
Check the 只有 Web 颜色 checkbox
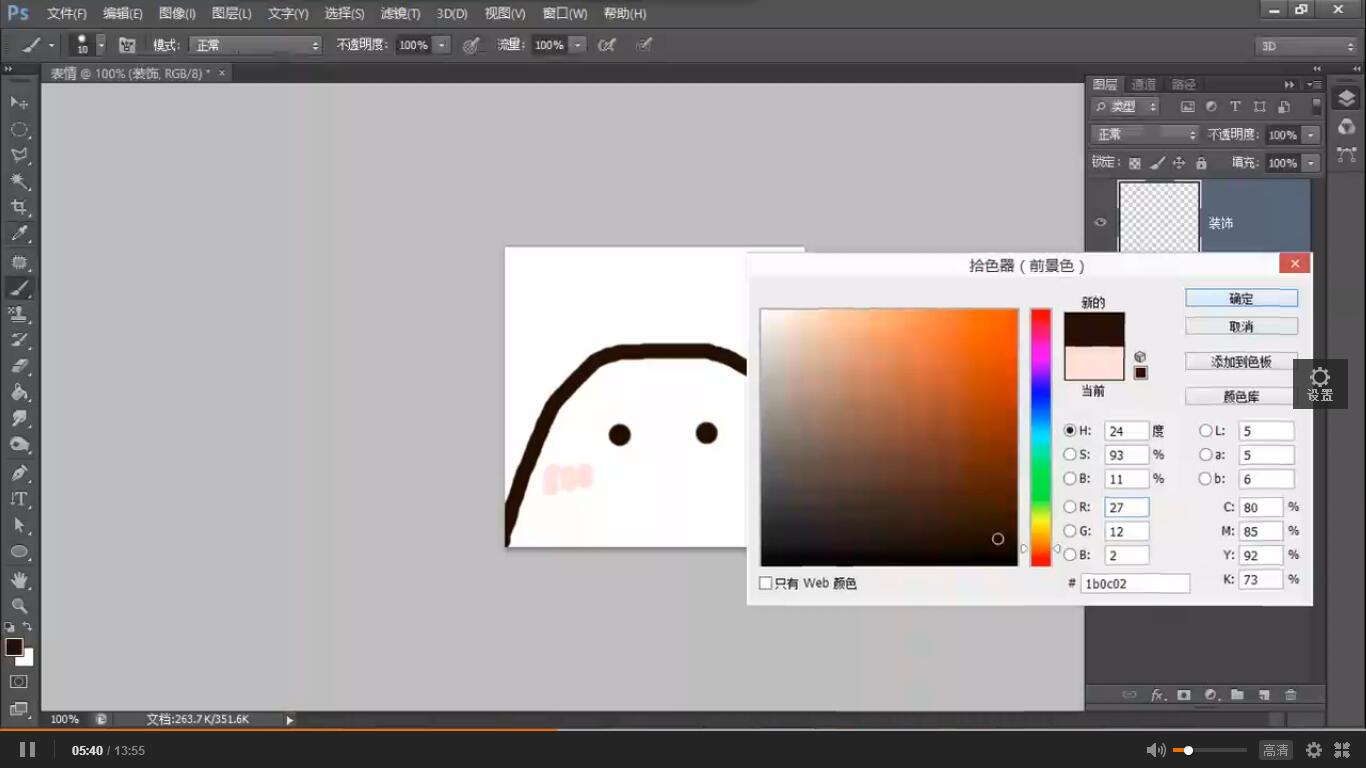tap(766, 583)
